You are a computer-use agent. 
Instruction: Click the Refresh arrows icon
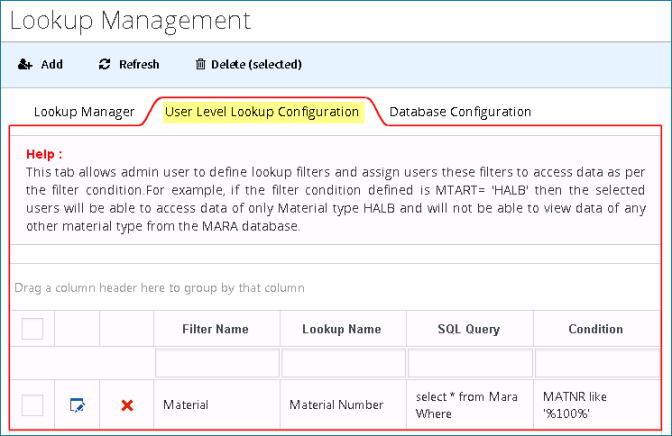pos(105,64)
